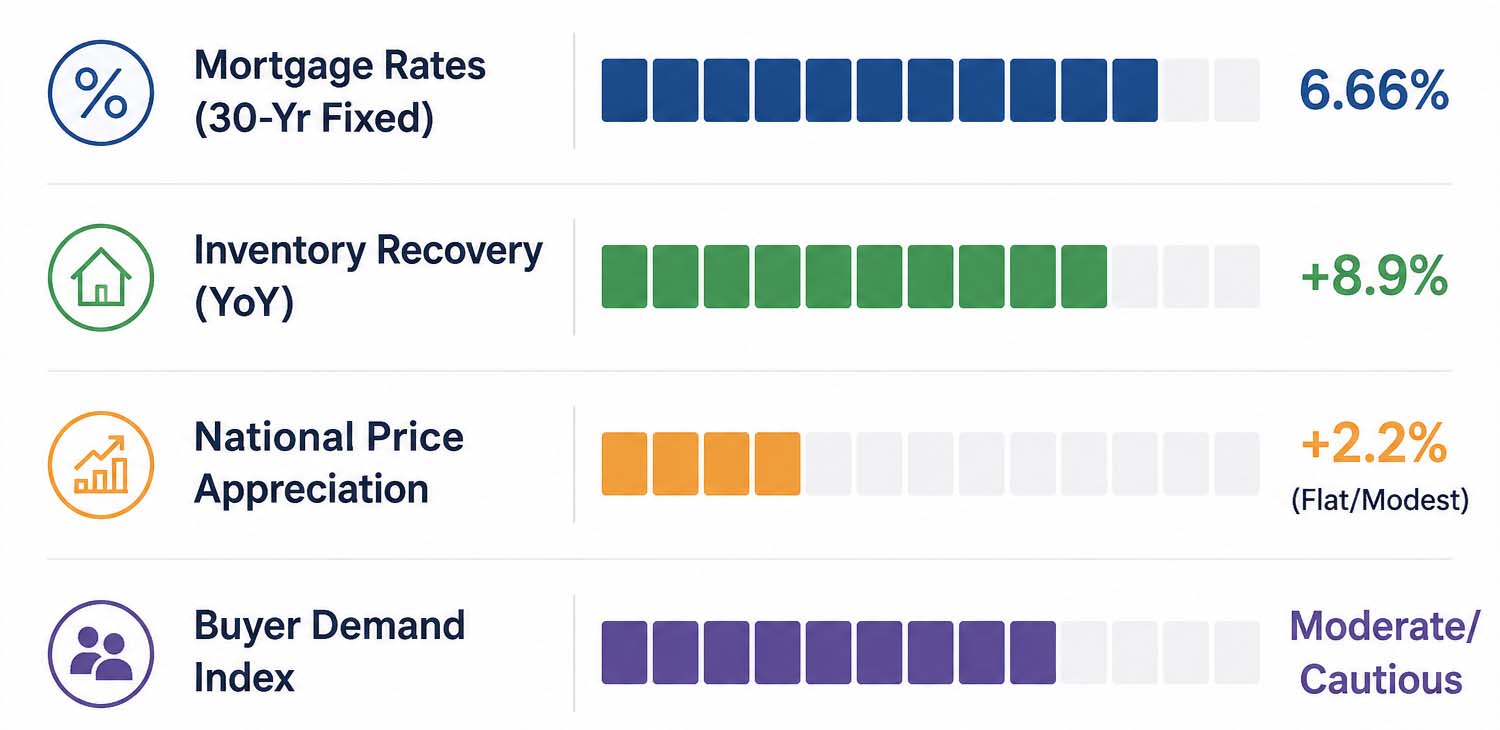
Task: Click the last filled green inventory segment
Action: (x=1083, y=276)
